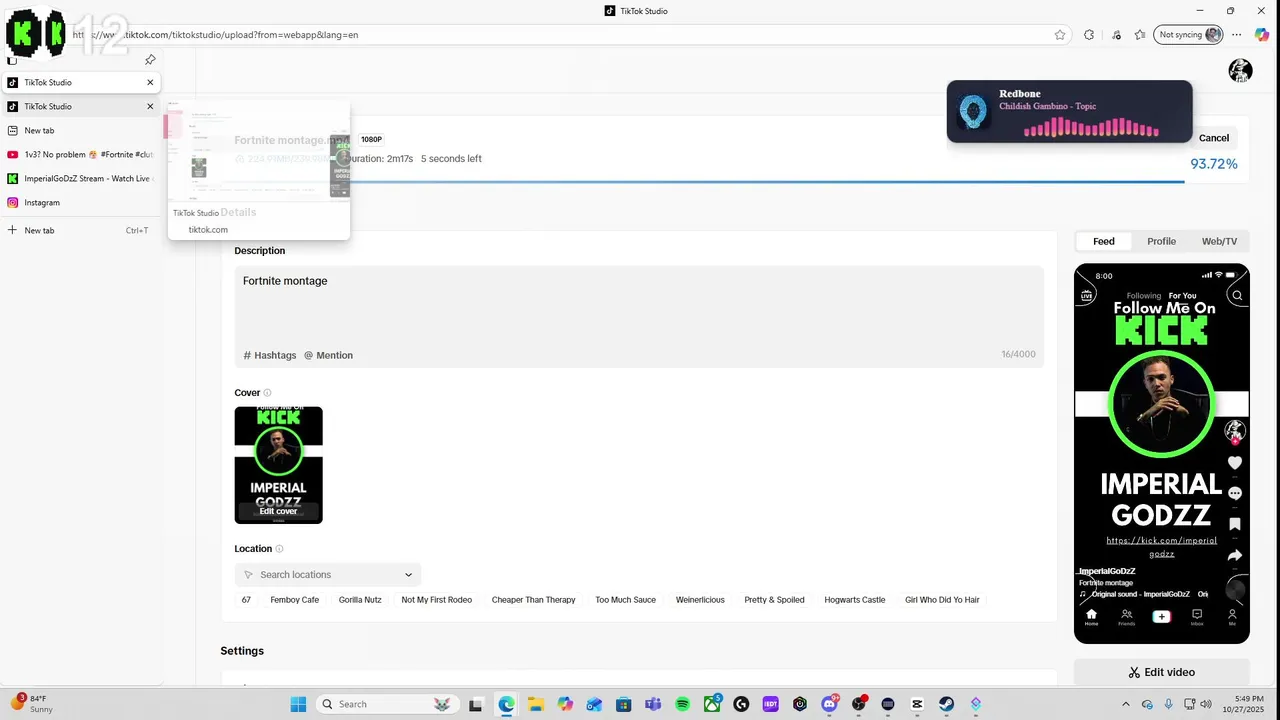
Task: Close the first TikTok Studio tab
Action: click(x=150, y=82)
